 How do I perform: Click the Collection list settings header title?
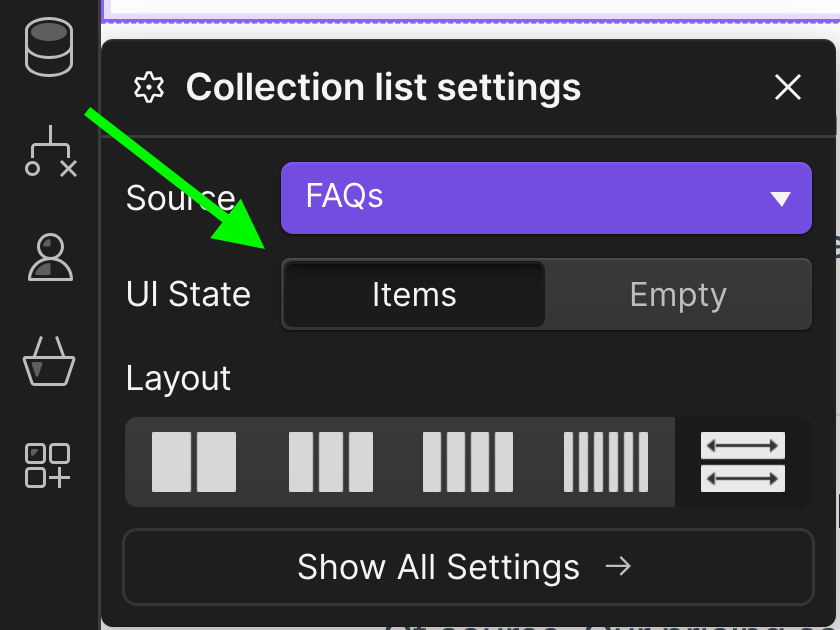point(384,87)
